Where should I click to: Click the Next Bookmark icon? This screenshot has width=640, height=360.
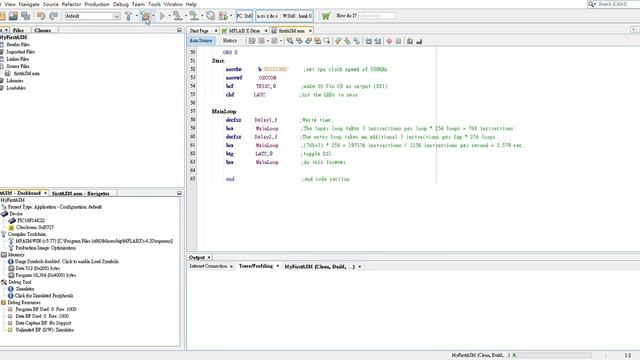coord(347,41)
